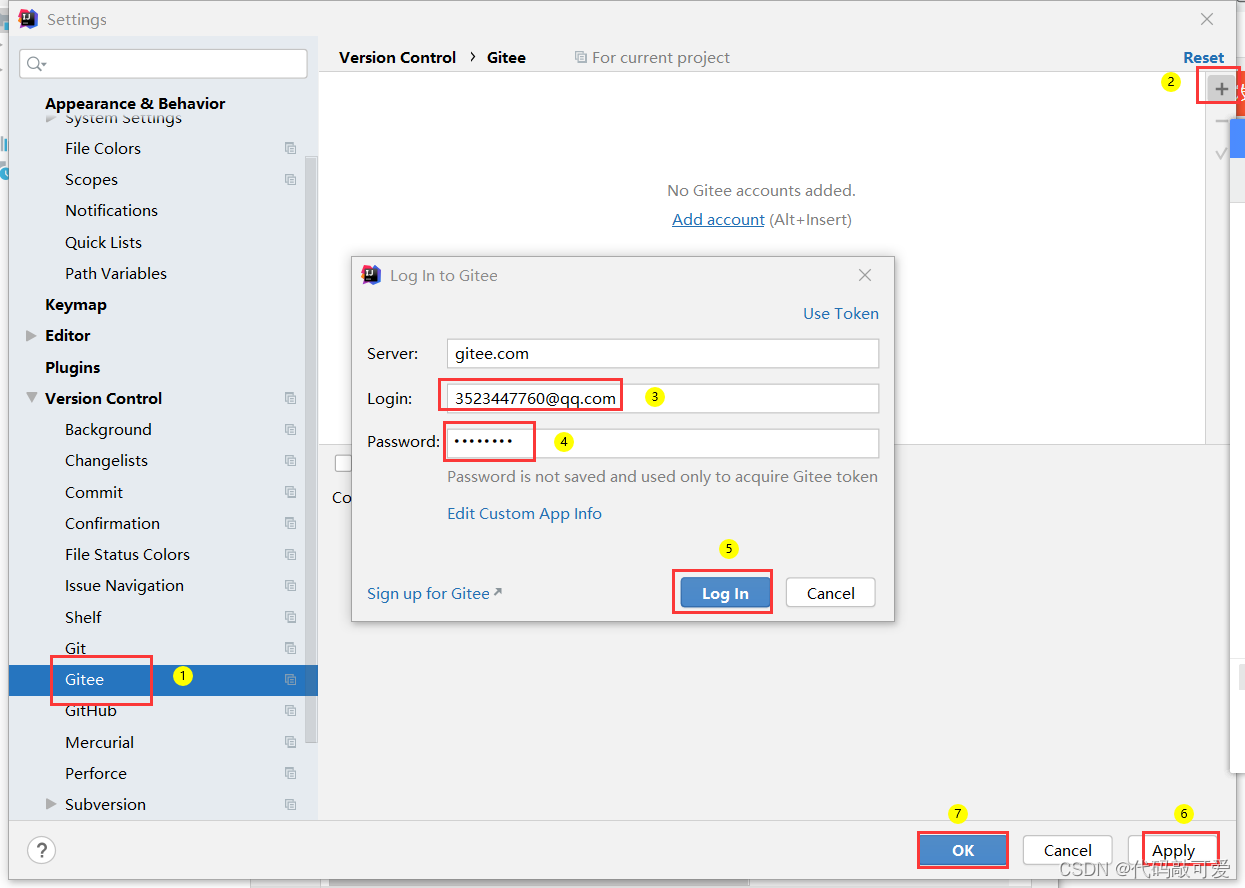Open Path Variables settings page
This screenshot has width=1245, height=888.
[116, 273]
